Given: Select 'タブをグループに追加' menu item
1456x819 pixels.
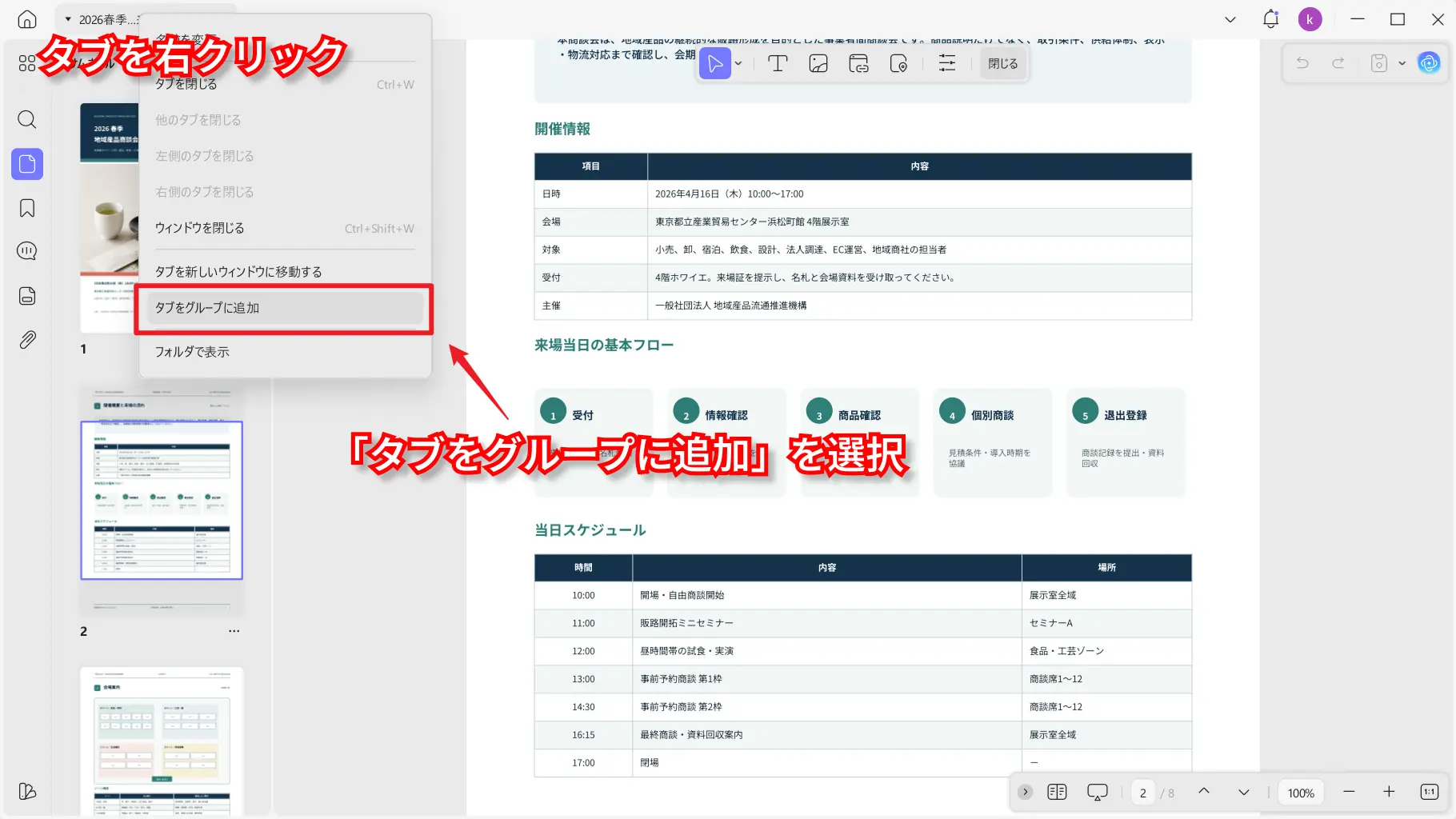Looking at the screenshot, I should [285, 308].
